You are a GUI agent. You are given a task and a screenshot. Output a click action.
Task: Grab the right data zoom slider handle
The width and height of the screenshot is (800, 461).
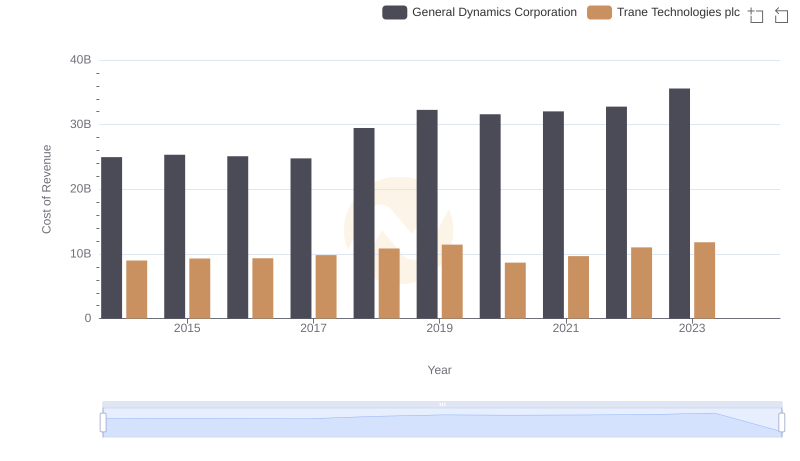pyautogui.click(x=781, y=422)
